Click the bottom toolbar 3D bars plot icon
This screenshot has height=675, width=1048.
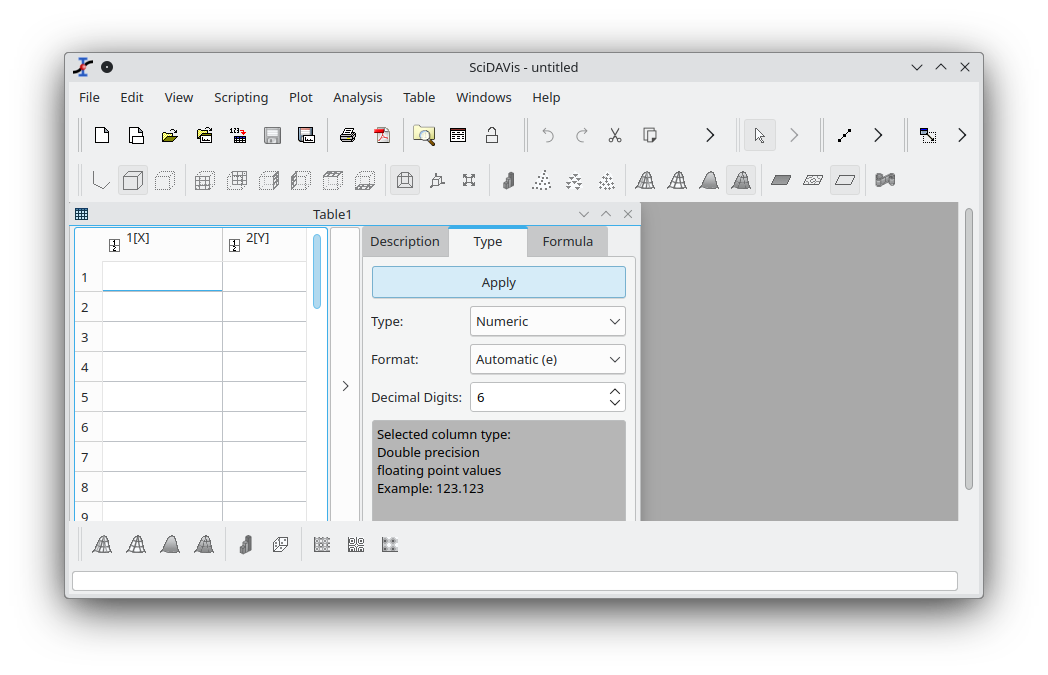click(x=246, y=545)
